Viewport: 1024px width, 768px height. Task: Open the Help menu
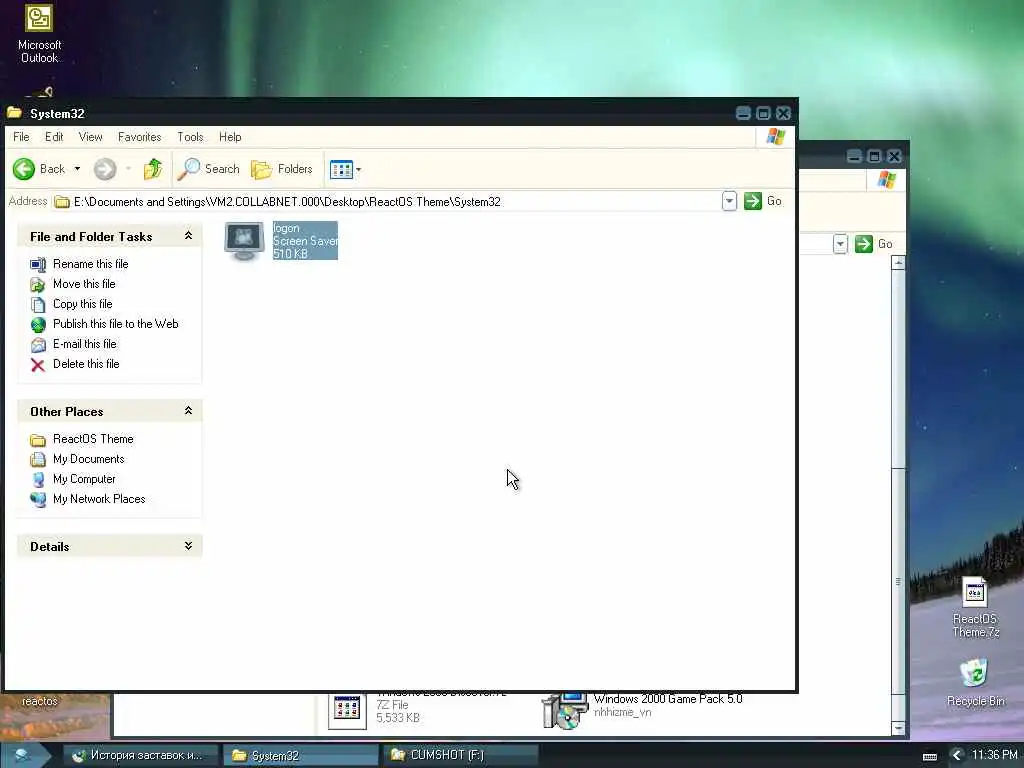click(x=230, y=136)
